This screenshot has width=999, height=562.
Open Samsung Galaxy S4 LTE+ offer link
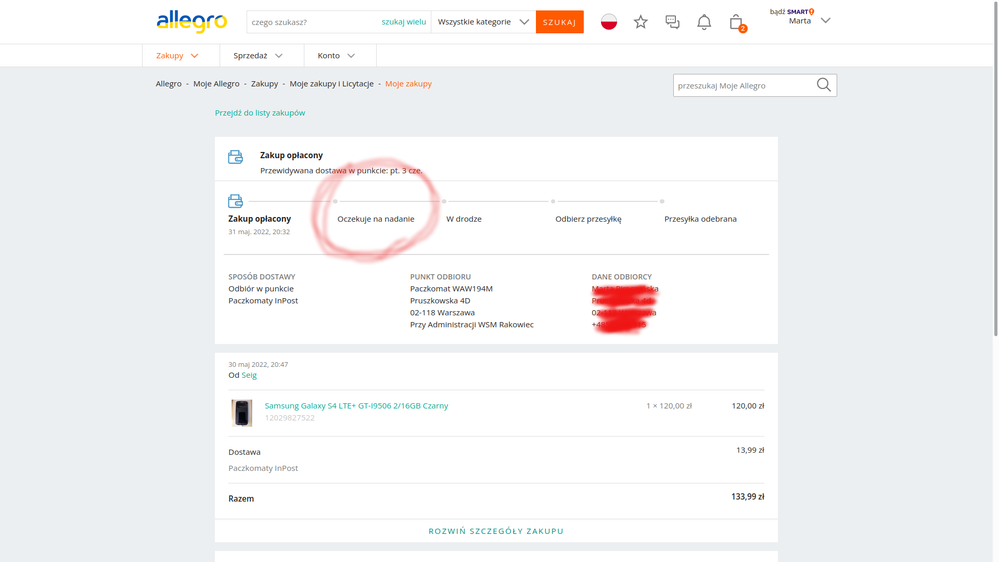pos(356,405)
